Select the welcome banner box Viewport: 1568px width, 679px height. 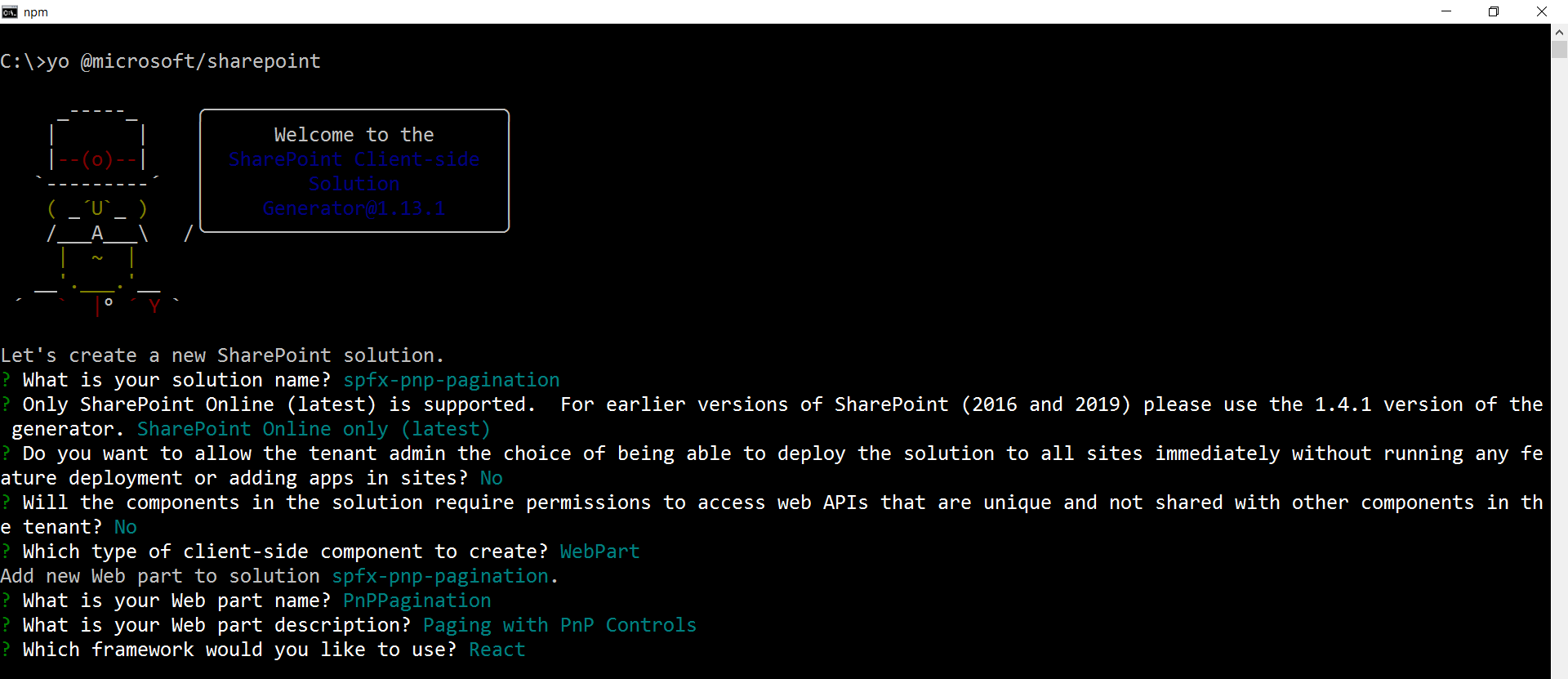pyautogui.click(x=354, y=171)
